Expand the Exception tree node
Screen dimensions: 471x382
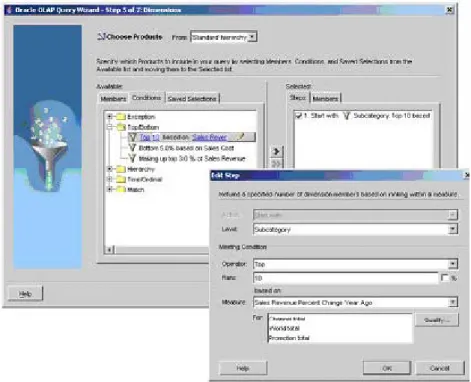[110, 117]
